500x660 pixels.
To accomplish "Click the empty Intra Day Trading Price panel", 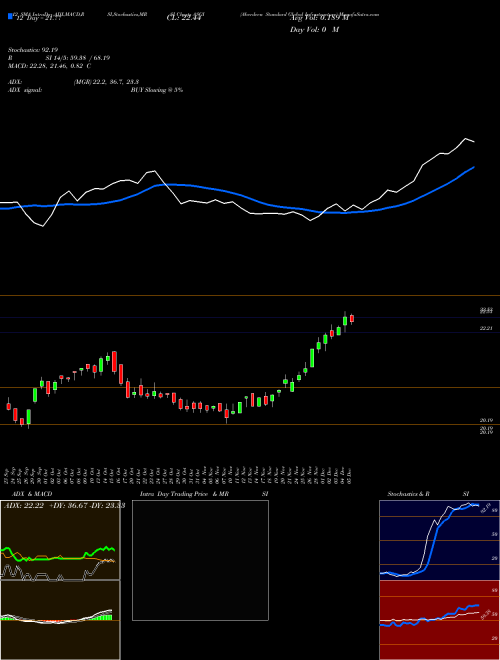I will point(200,560).
